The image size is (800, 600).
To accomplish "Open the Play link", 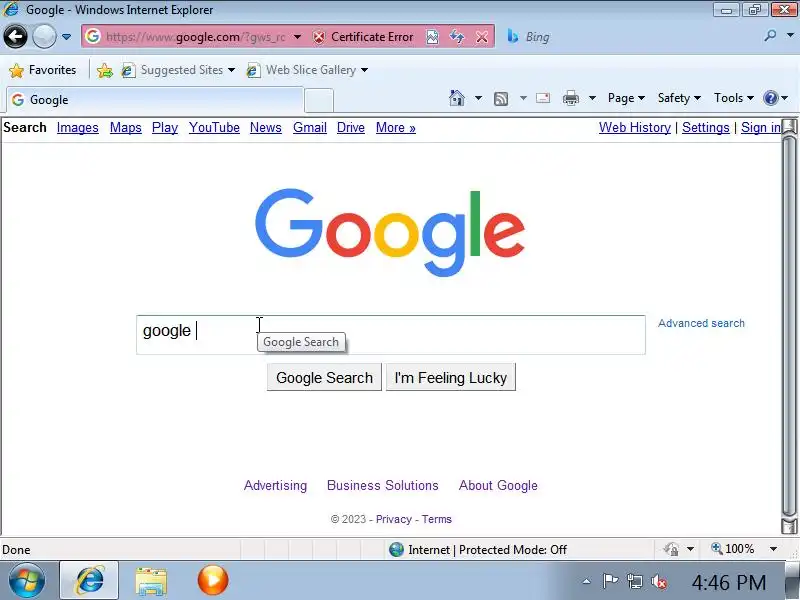I will [165, 128].
